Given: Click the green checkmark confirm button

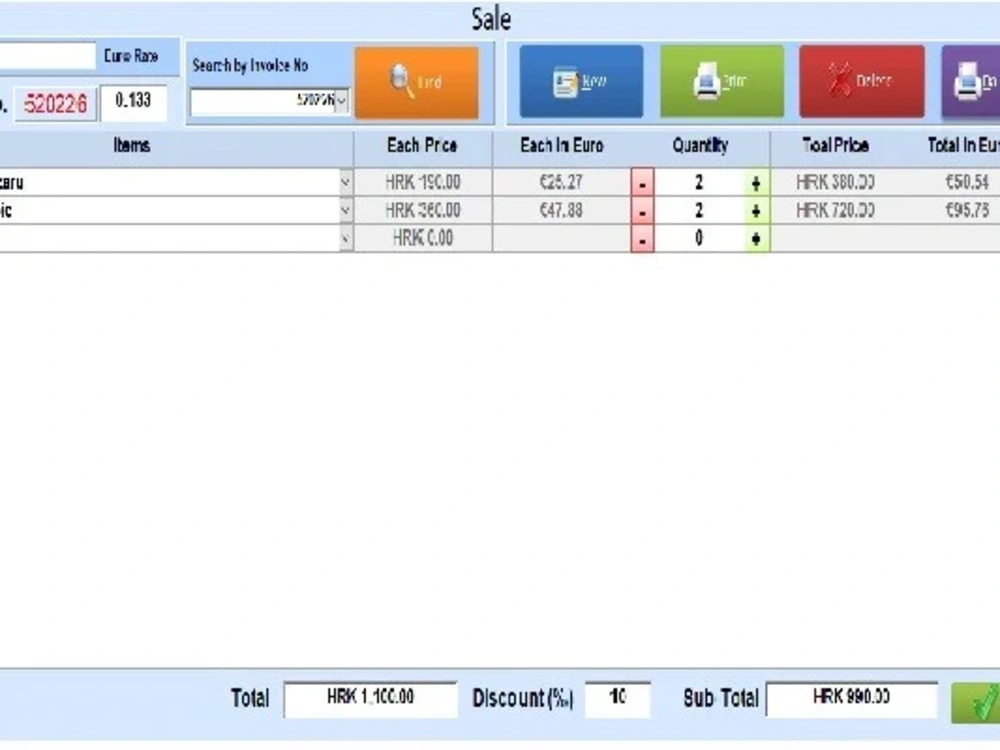Looking at the screenshot, I should [975, 703].
